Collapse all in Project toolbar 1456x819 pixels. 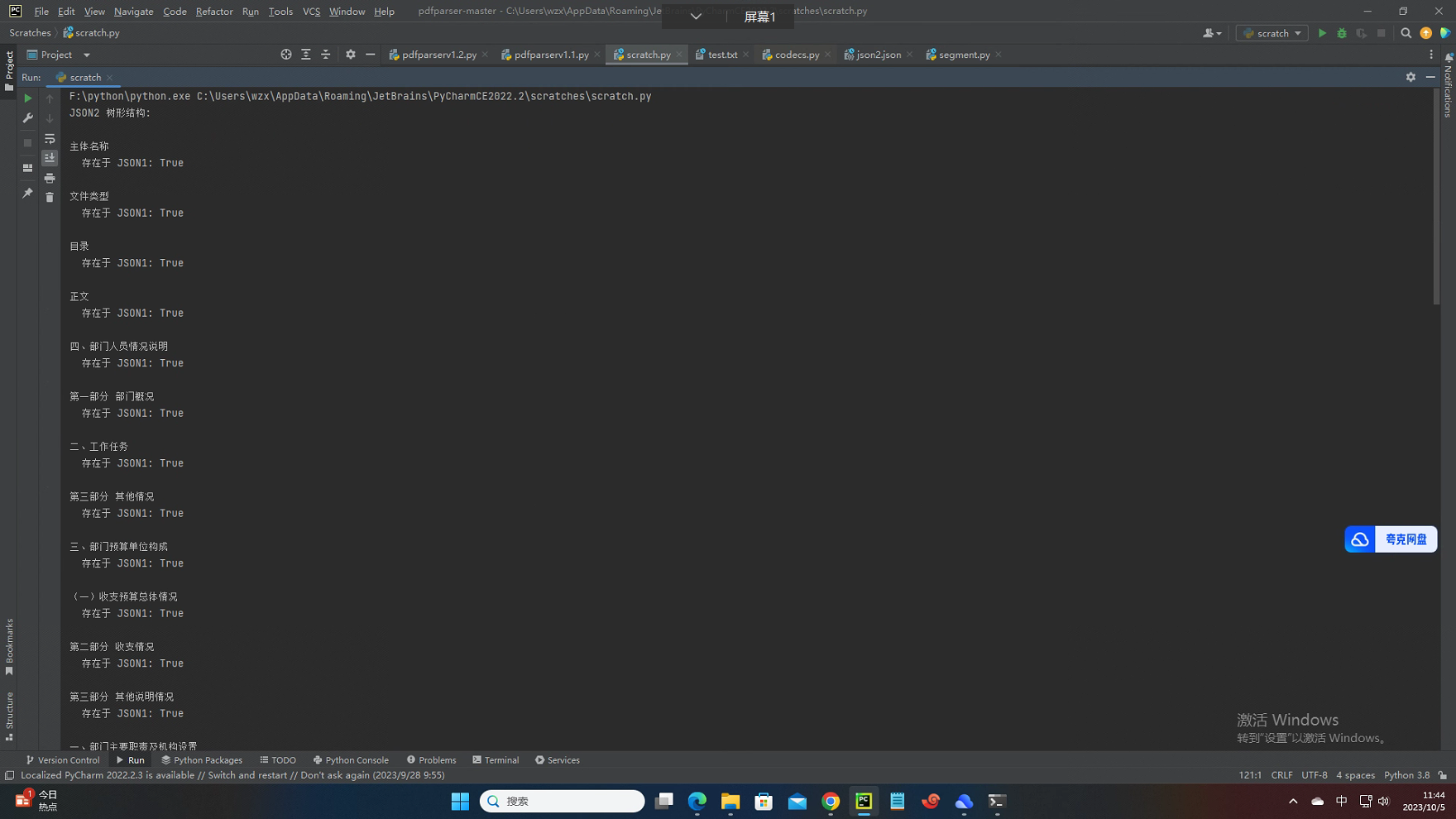pos(326,55)
